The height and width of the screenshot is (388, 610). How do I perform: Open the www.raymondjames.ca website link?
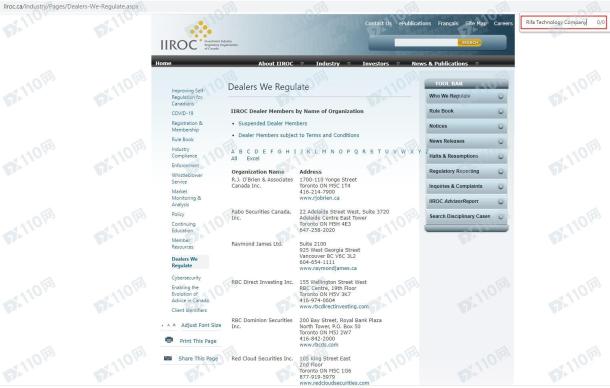pyautogui.click(x=328, y=268)
